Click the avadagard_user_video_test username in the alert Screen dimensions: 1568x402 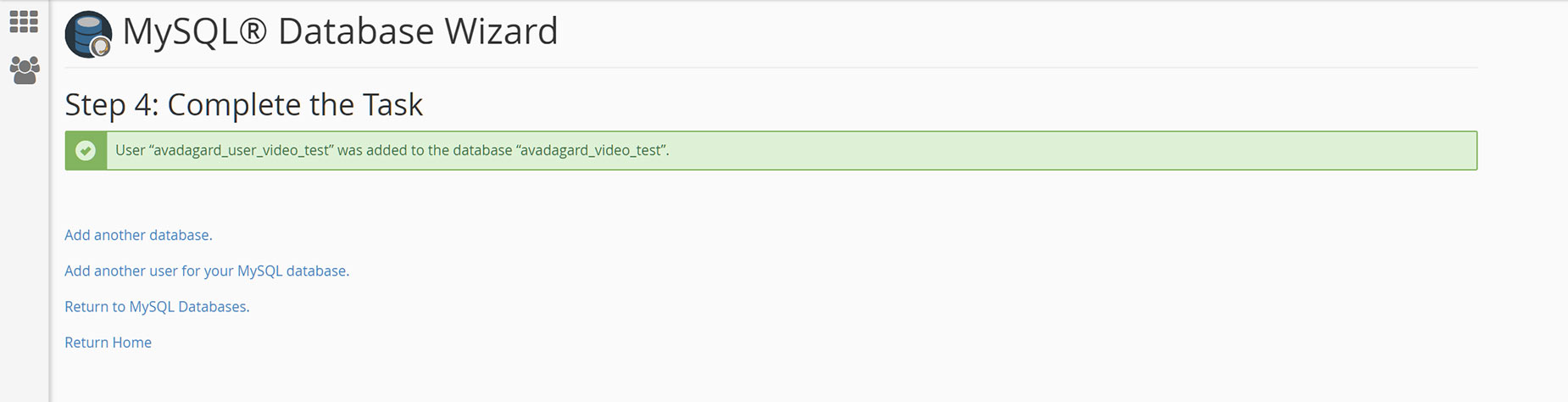[242, 150]
